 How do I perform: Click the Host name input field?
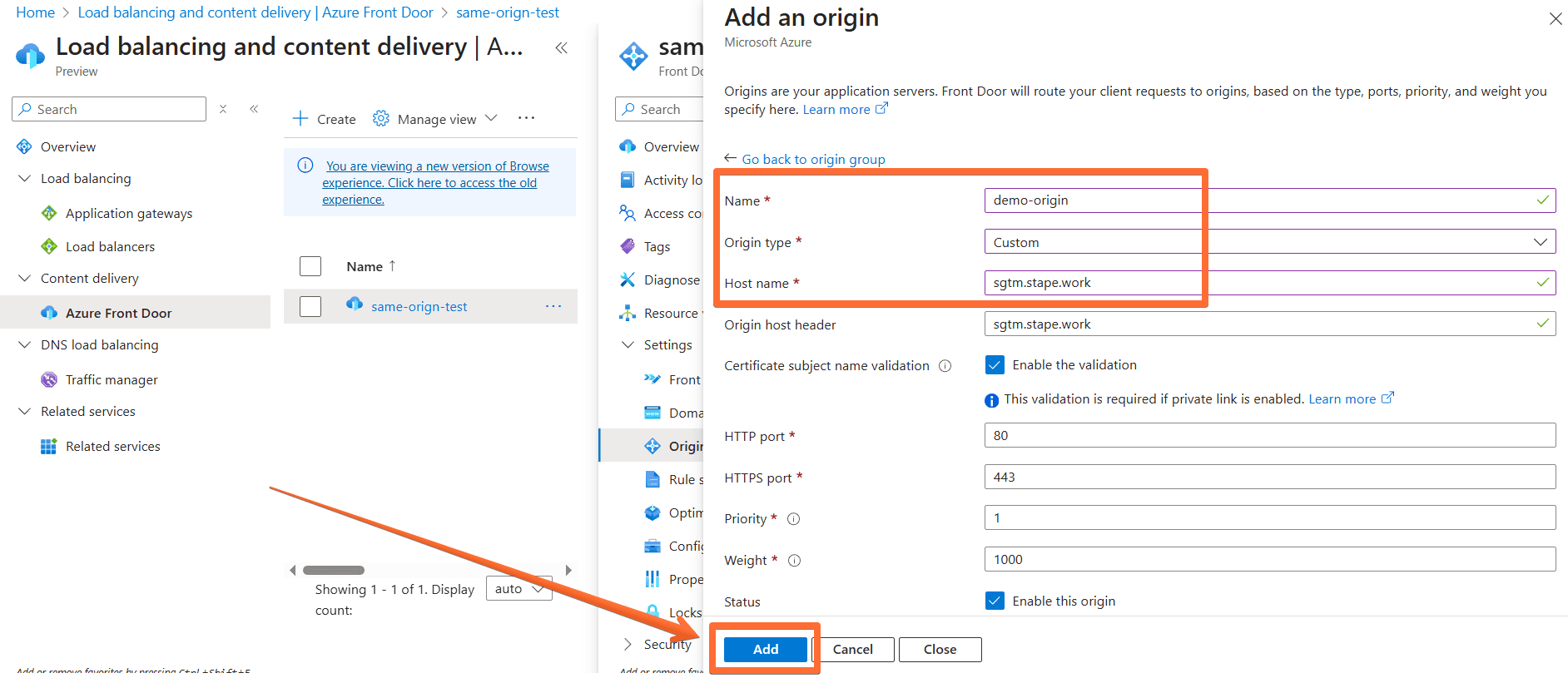click(1269, 282)
